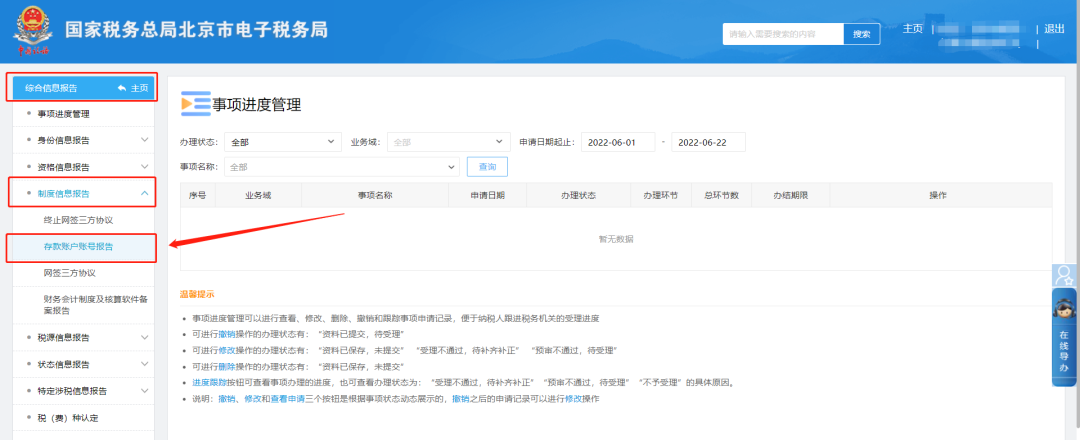Open 存款账户账号报告 submenu item
The image size is (1080, 440).
point(78,247)
